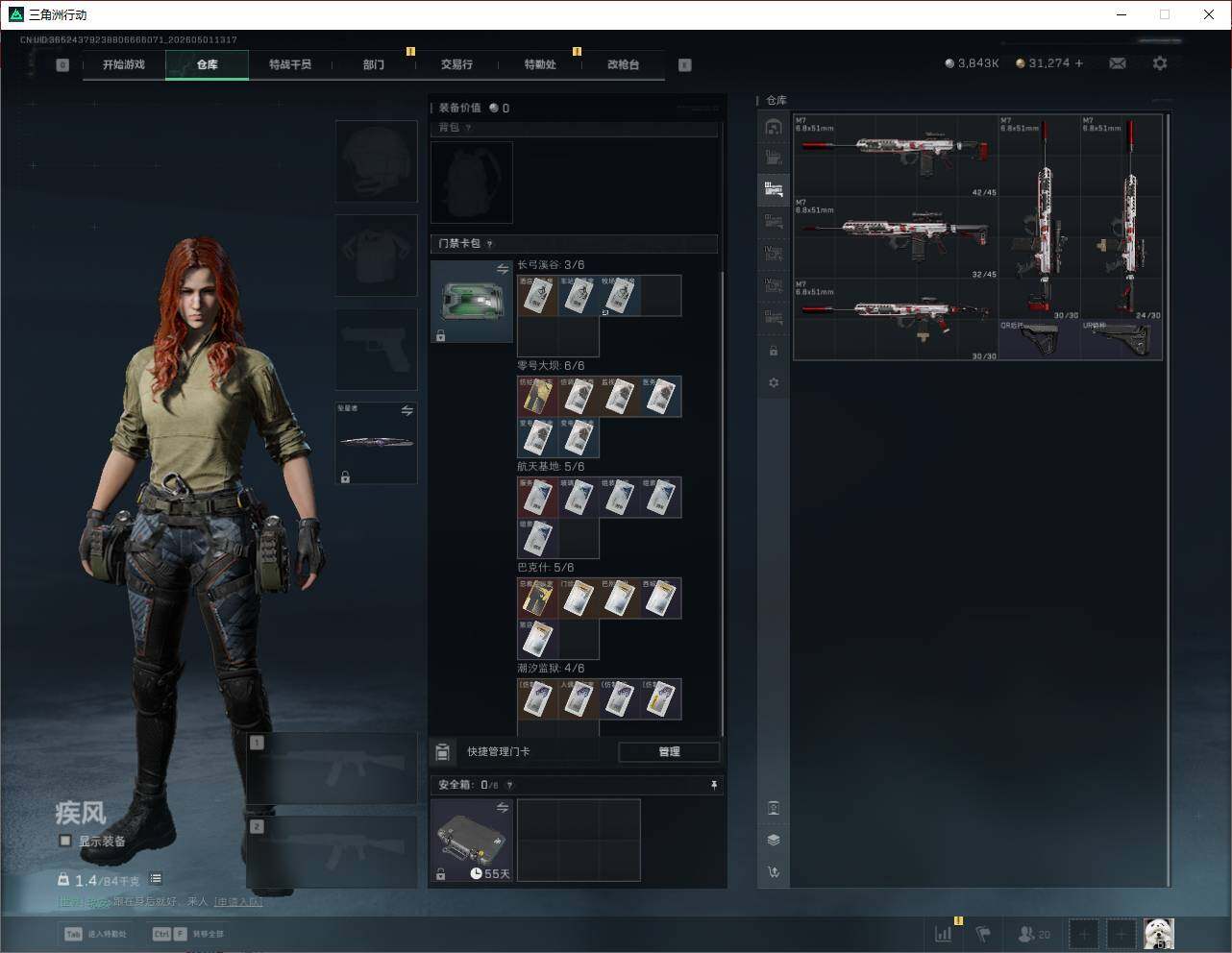This screenshot has width=1232, height=953.
Task: Select the M7 rifle with 32/45 ammo
Action: click(896, 238)
